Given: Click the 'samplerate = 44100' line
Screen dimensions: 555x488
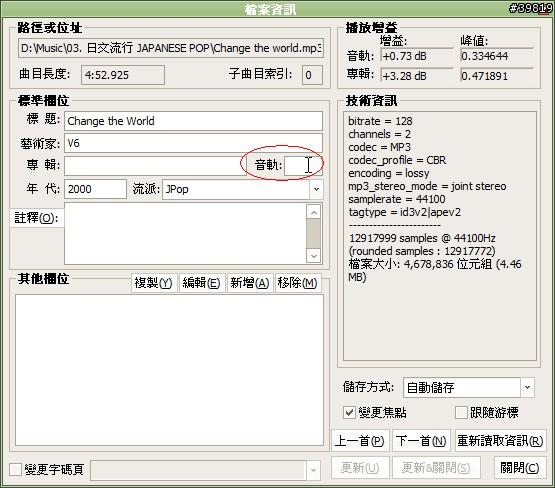Looking at the screenshot, I should tap(397, 199).
